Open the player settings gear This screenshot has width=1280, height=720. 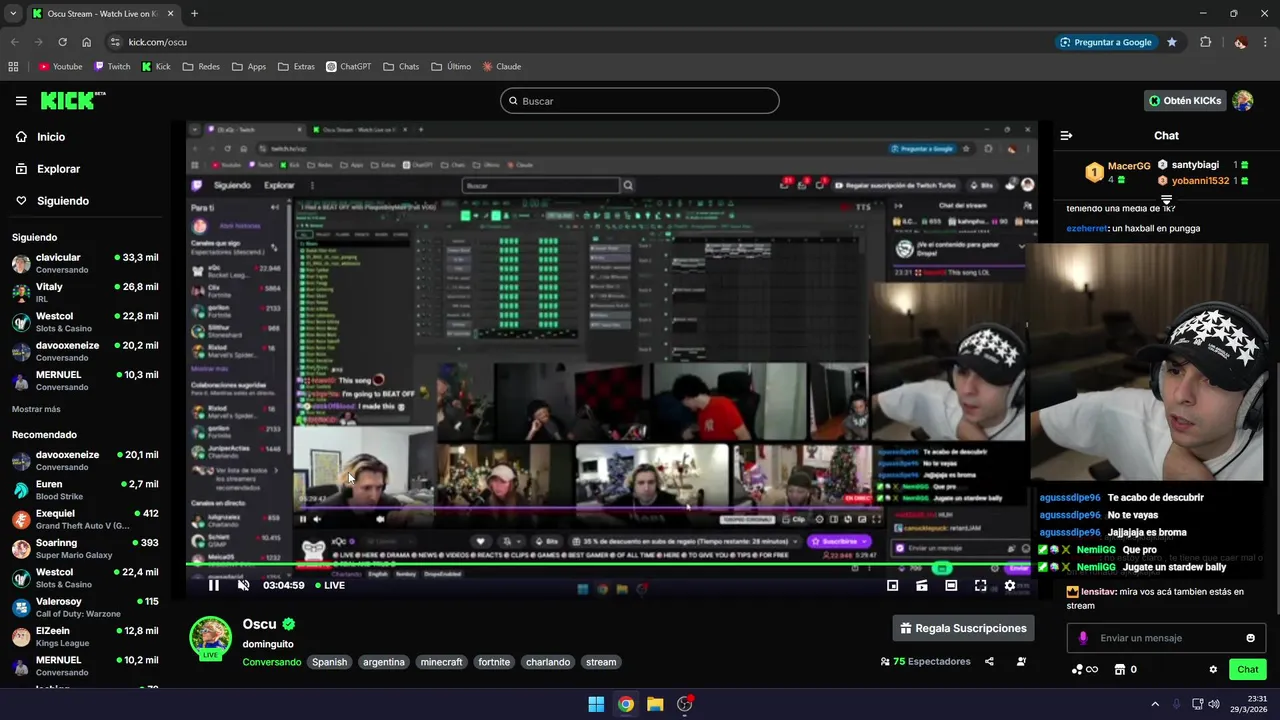1009,585
